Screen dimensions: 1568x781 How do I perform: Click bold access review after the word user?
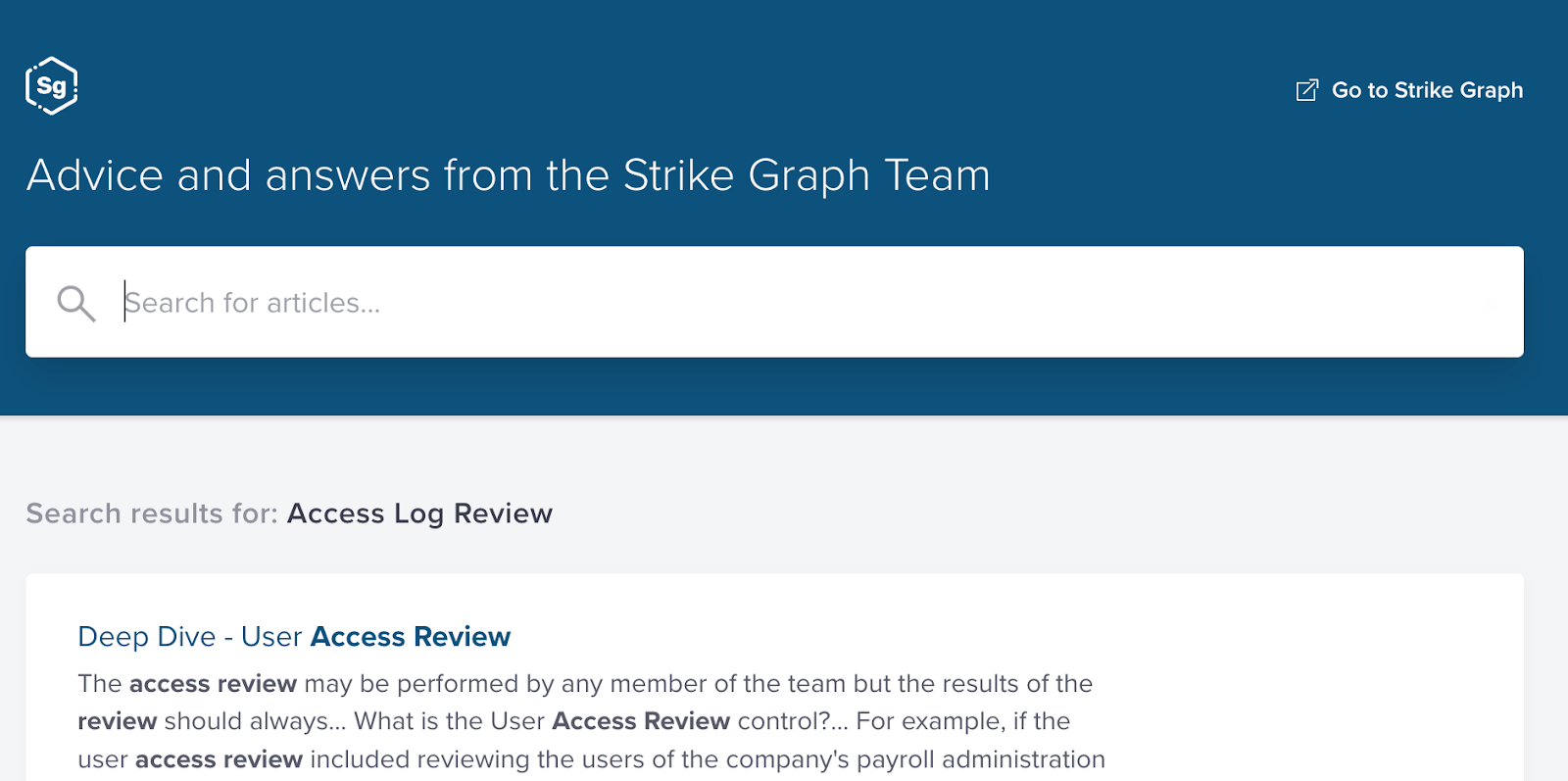(219, 759)
